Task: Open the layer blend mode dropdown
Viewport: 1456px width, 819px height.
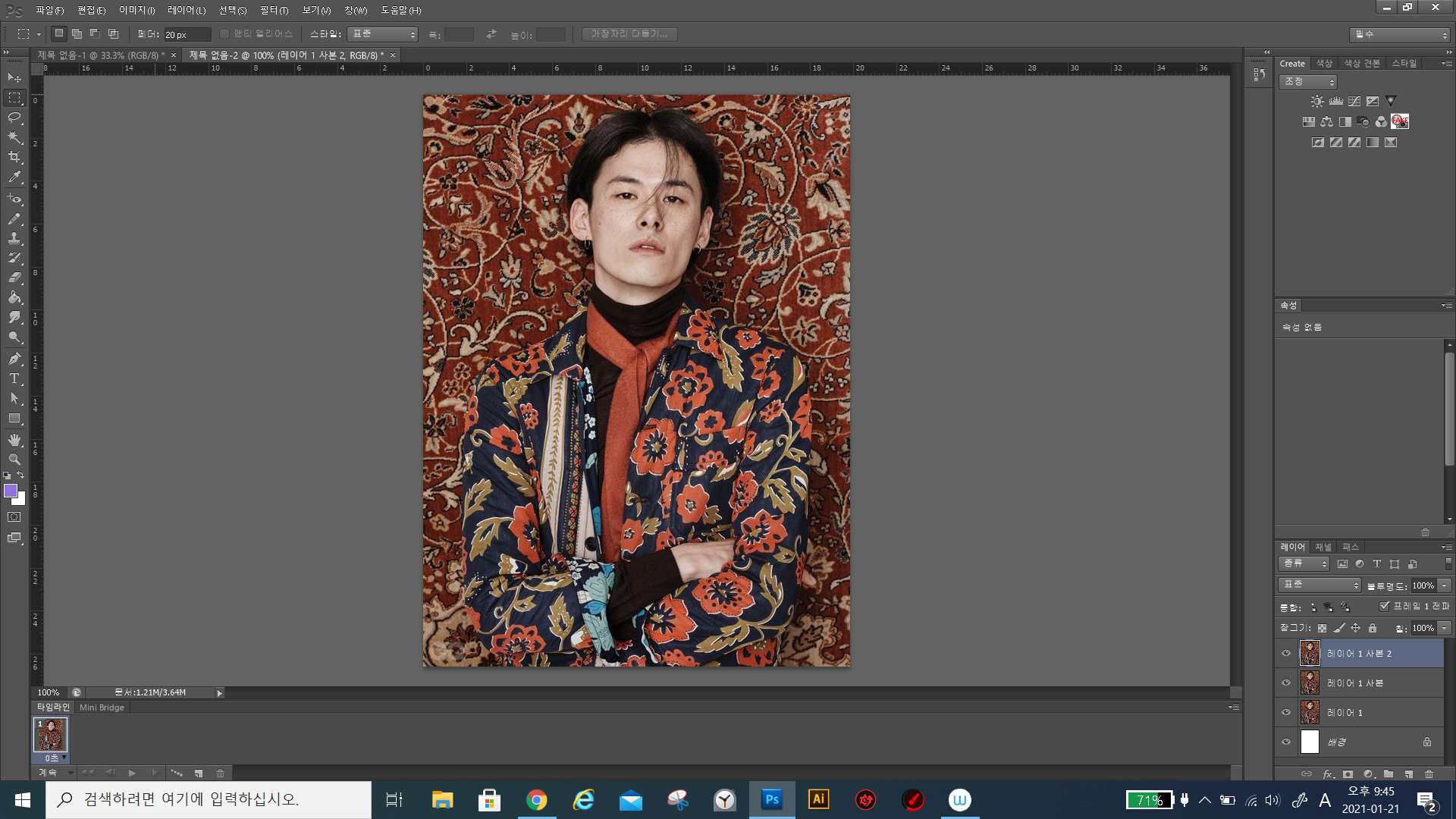Action: click(1319, 585)
